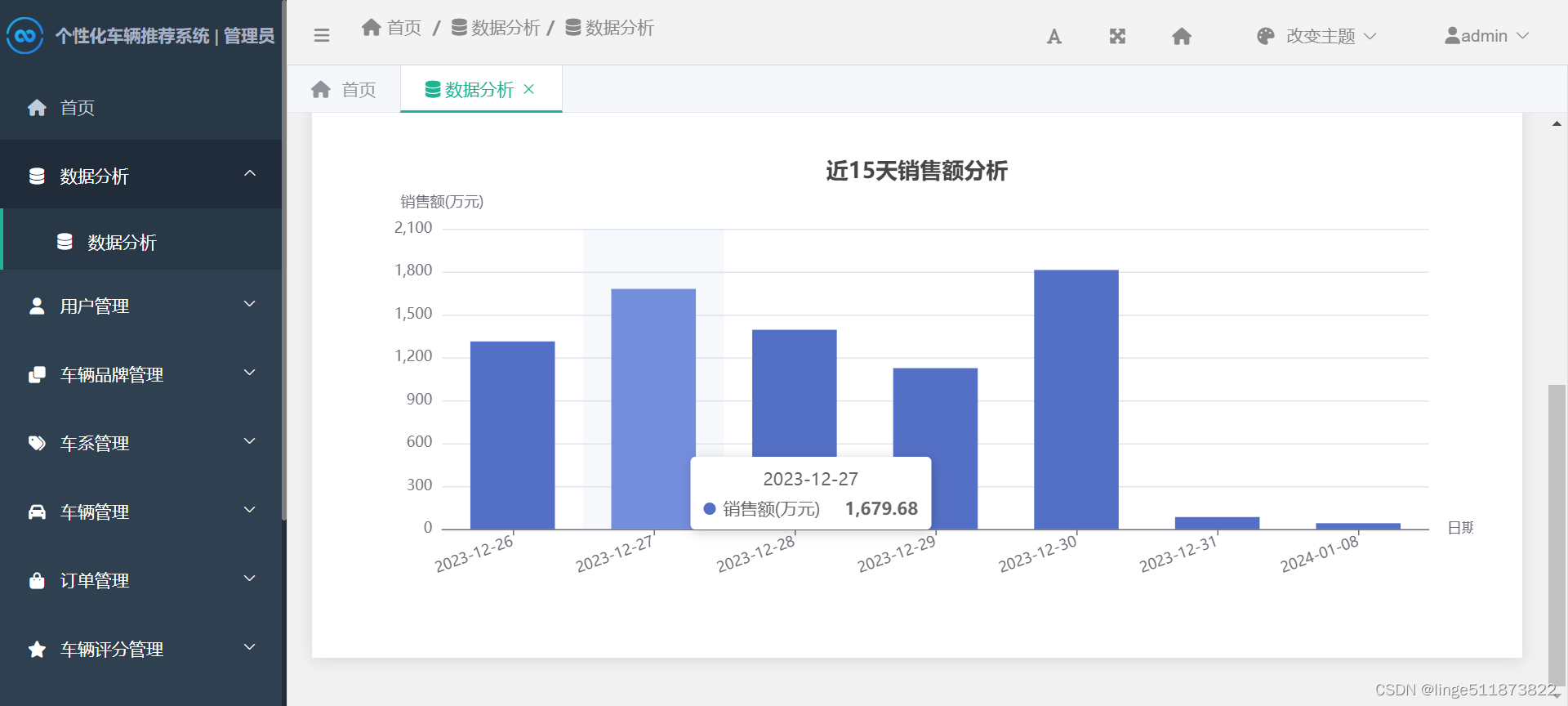This screenshot has width=1568, height=706.
Task: Expand the 车辆评分管理 menu chevron
Action: (x=250, y=647)
